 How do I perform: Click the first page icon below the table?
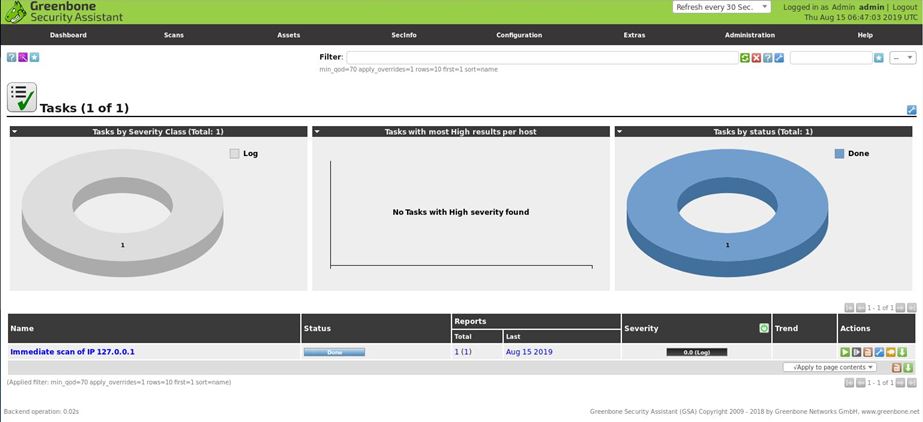(849, 383)
